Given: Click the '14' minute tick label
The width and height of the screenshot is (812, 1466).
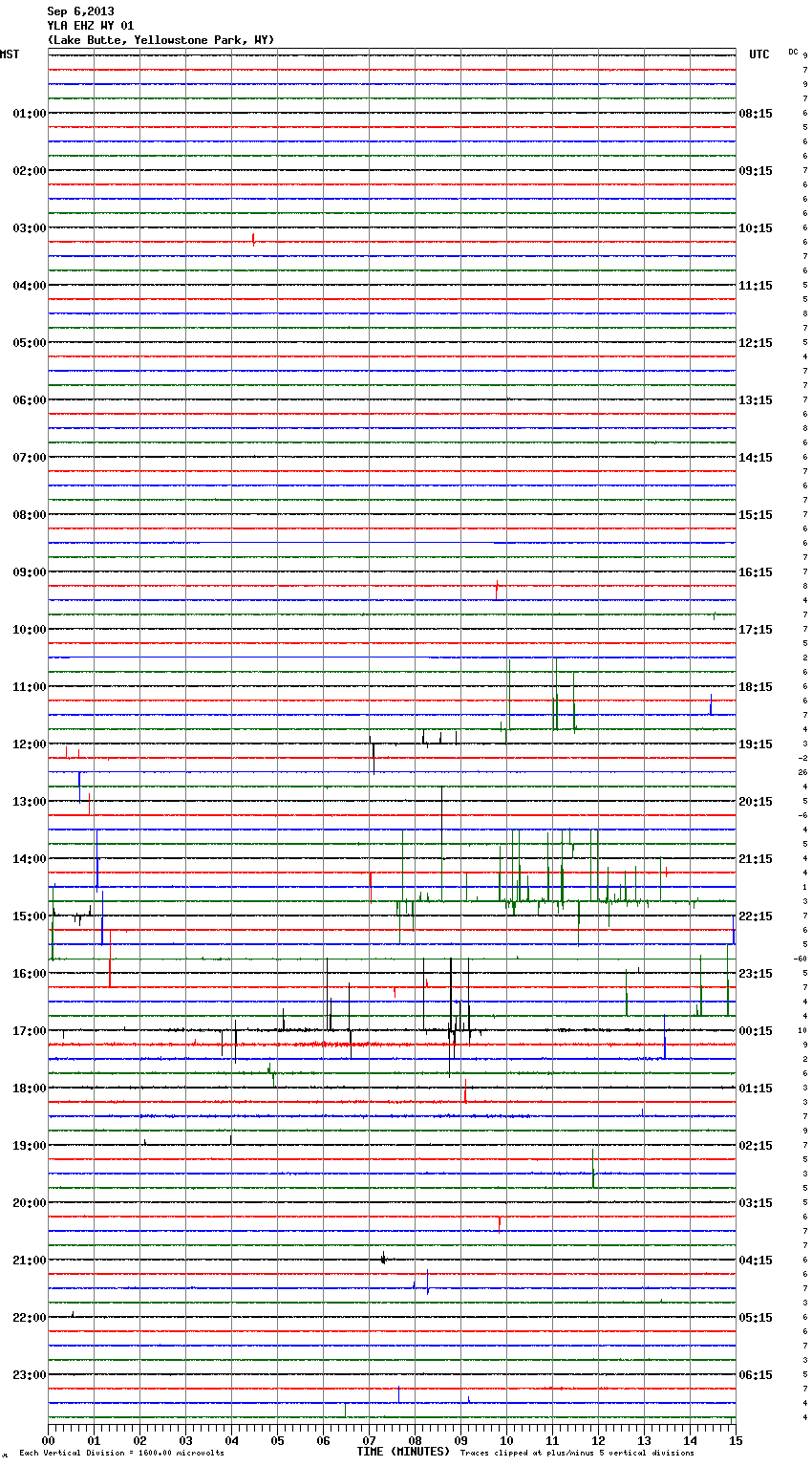Looking at the screenshot, I should click(x=690, y=1440).
